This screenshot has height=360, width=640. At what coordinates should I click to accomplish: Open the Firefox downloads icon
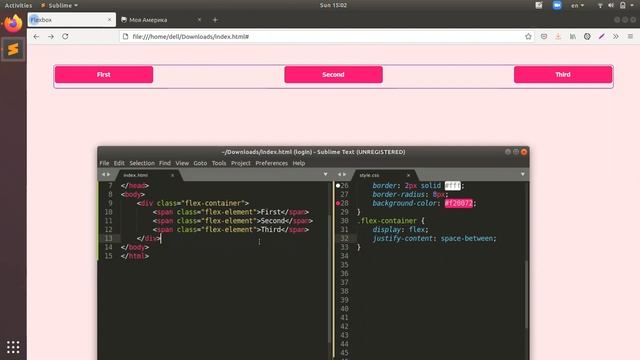coord(558,36)
